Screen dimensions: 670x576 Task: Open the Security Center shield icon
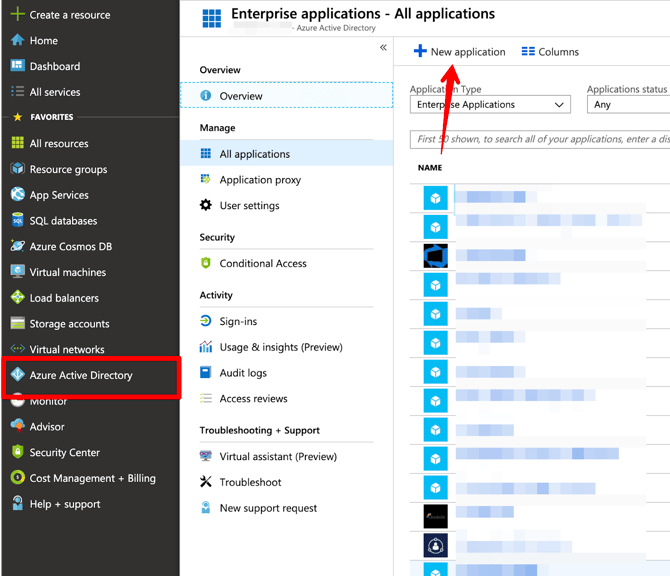(x=17, y=452)
